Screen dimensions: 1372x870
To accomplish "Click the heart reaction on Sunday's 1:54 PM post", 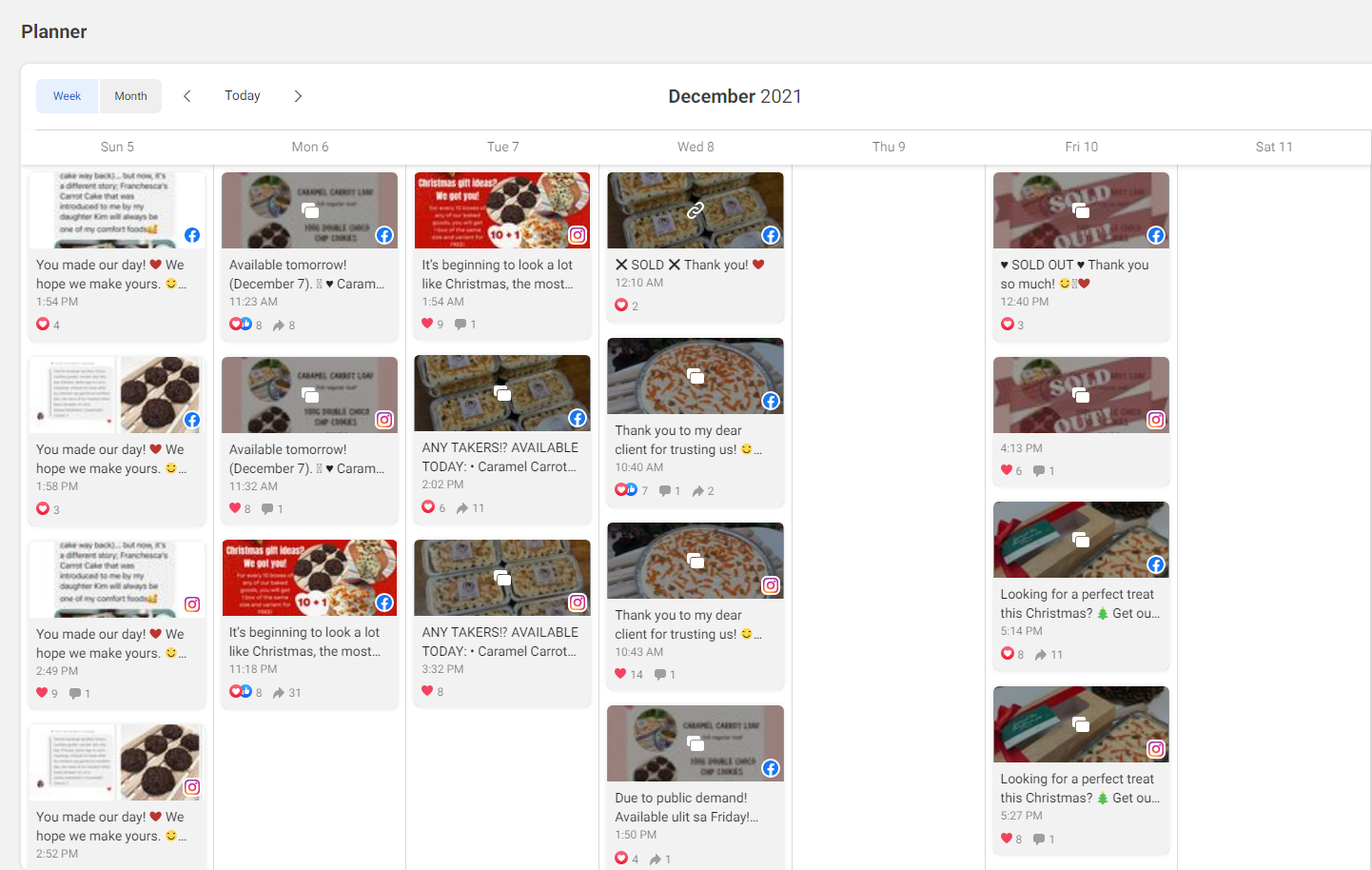I will point(43,325).
